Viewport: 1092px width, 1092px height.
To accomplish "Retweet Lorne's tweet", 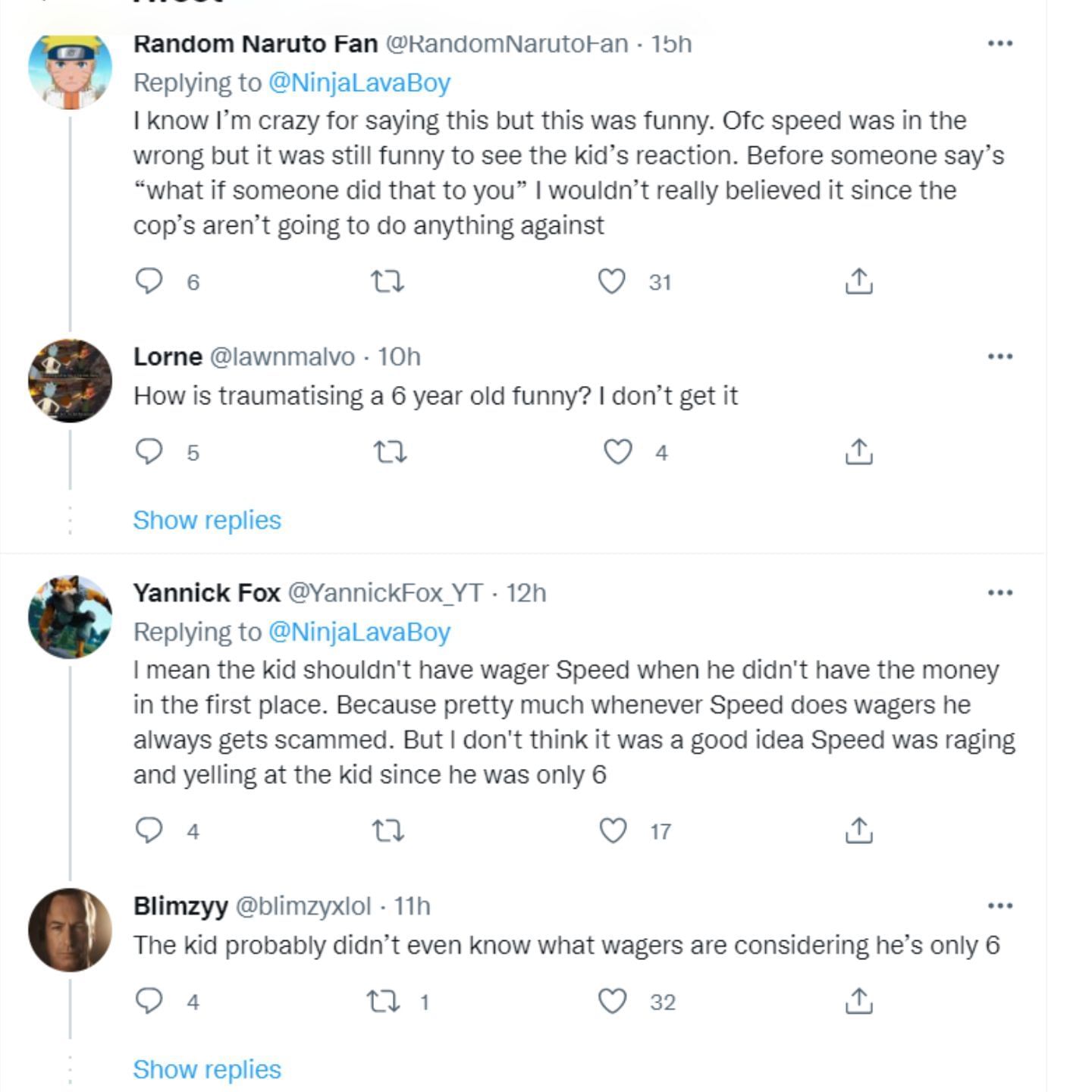I will click(391, 453).
